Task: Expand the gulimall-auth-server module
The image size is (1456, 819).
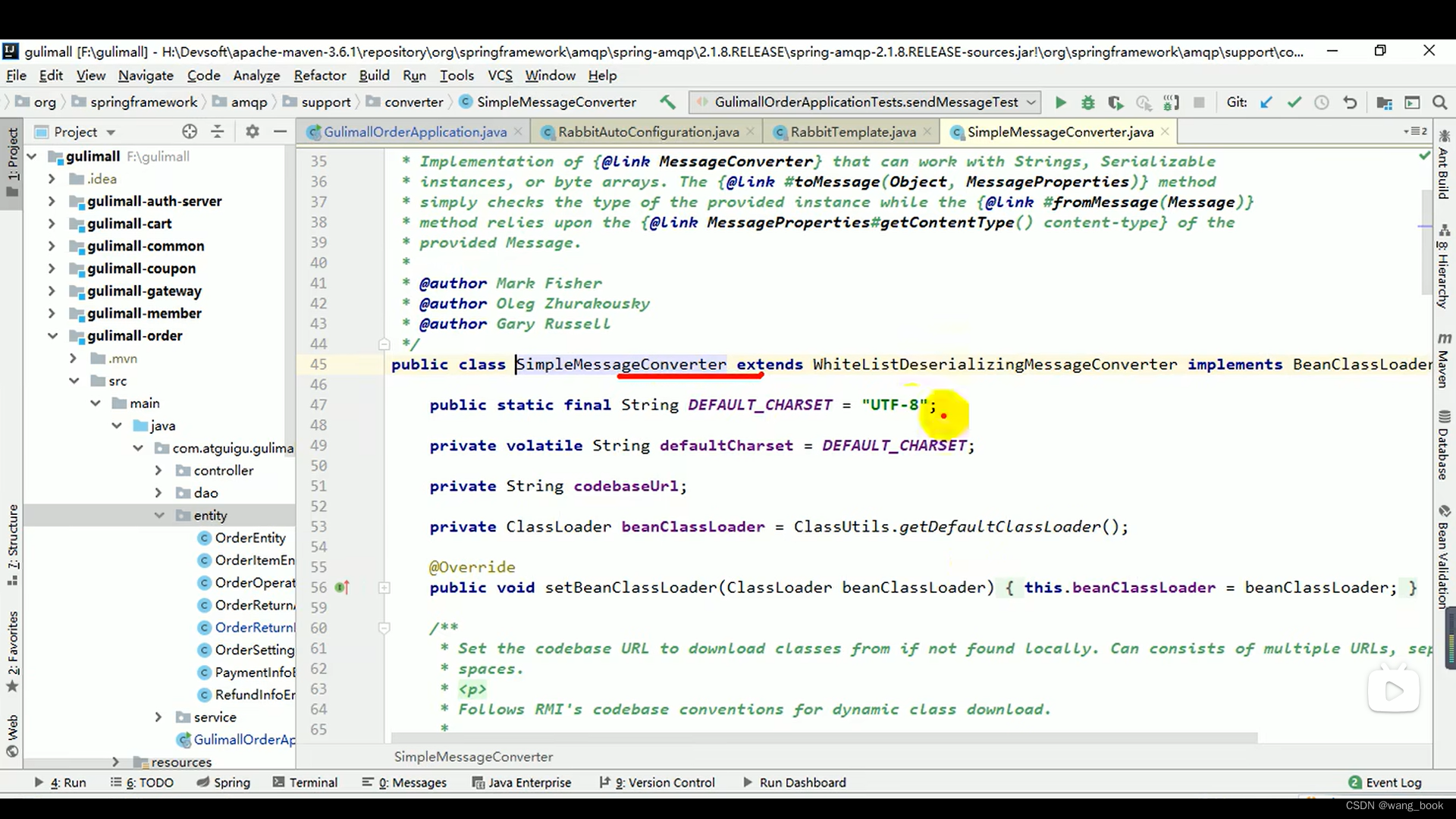Action: coord(52,201)
